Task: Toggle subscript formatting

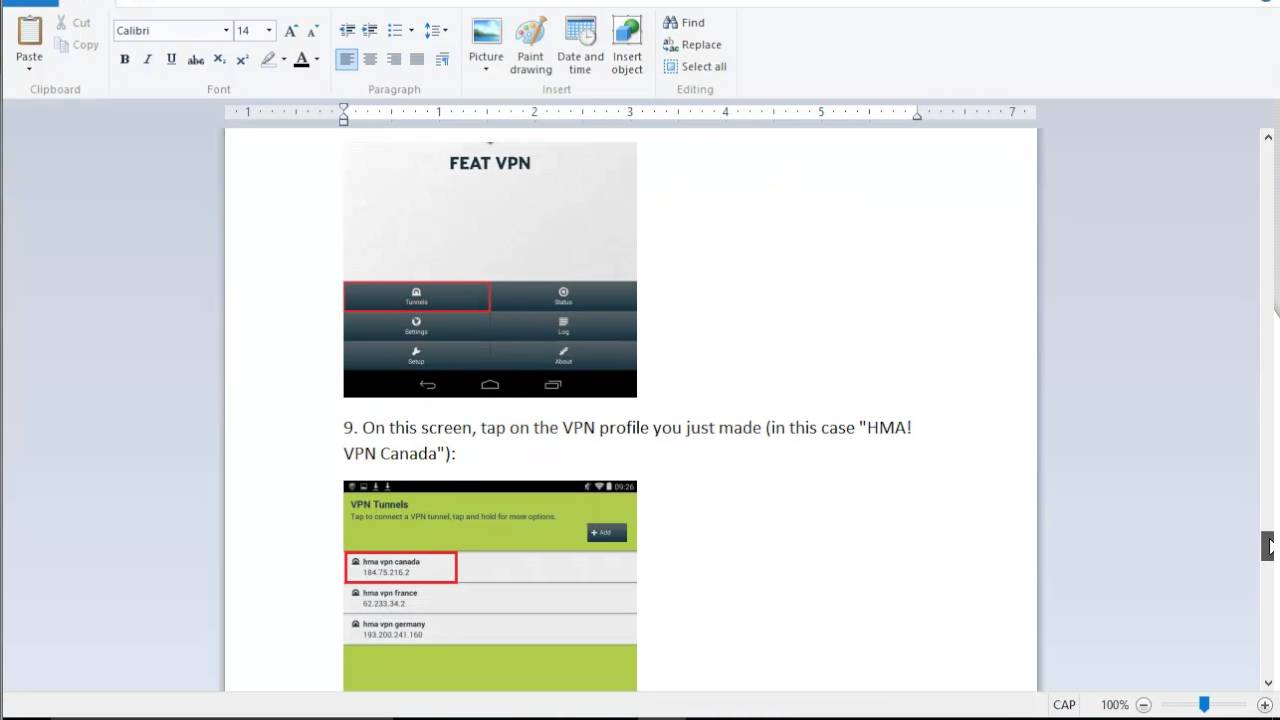Action: coord(219,59)
